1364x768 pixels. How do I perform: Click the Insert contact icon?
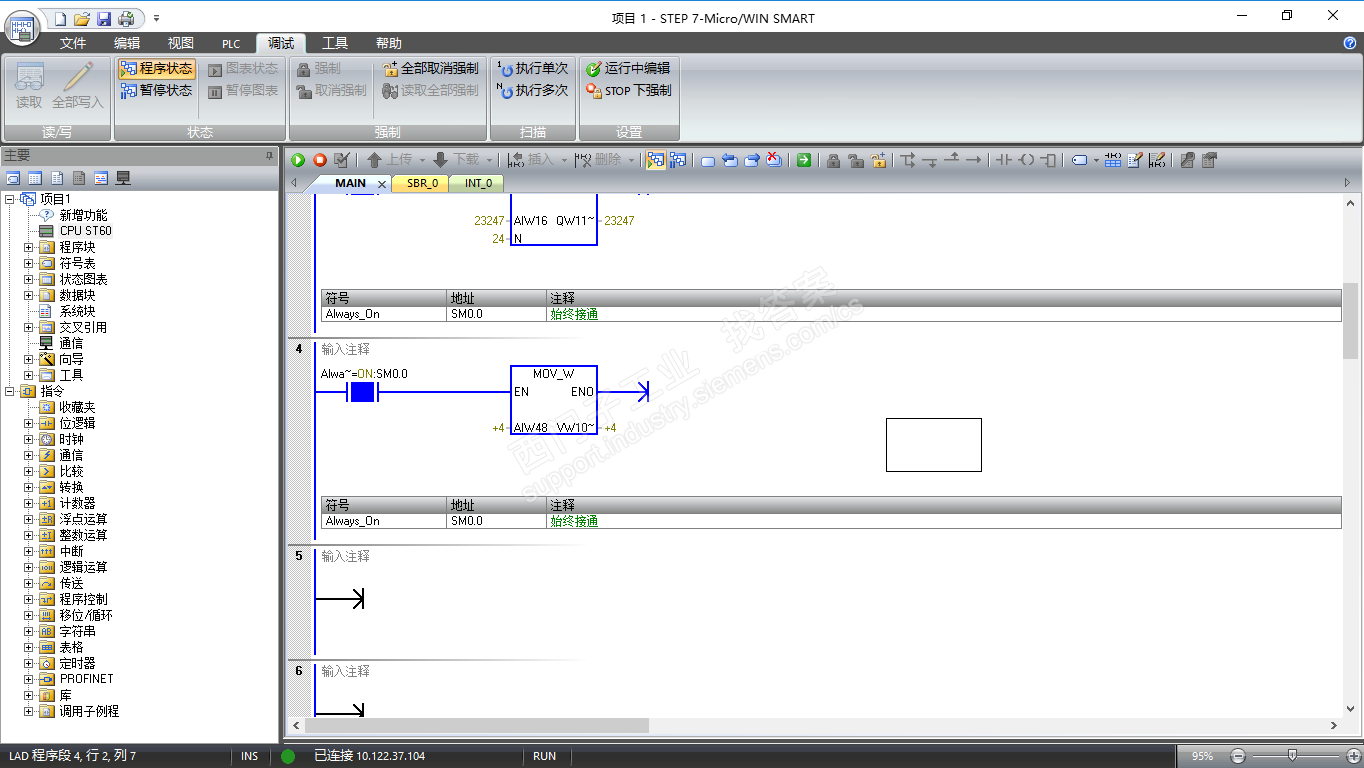1005,160
